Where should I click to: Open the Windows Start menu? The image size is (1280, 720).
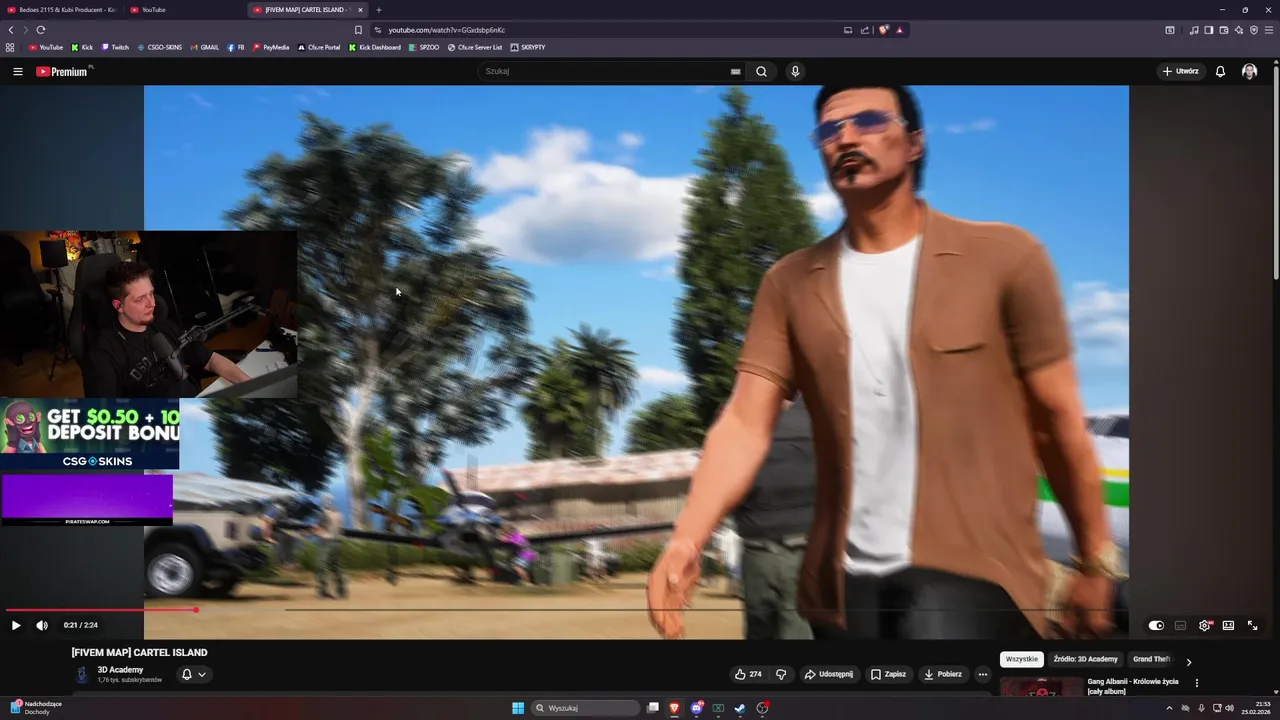[x=518, y=708]
